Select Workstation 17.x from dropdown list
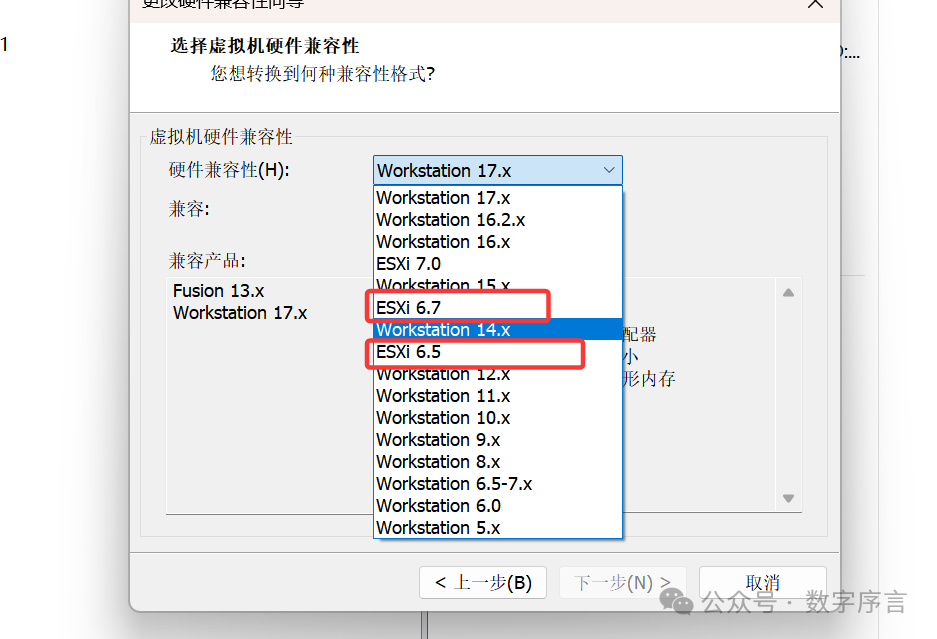The height and width of the screenshot is (639, 937). 497,198
